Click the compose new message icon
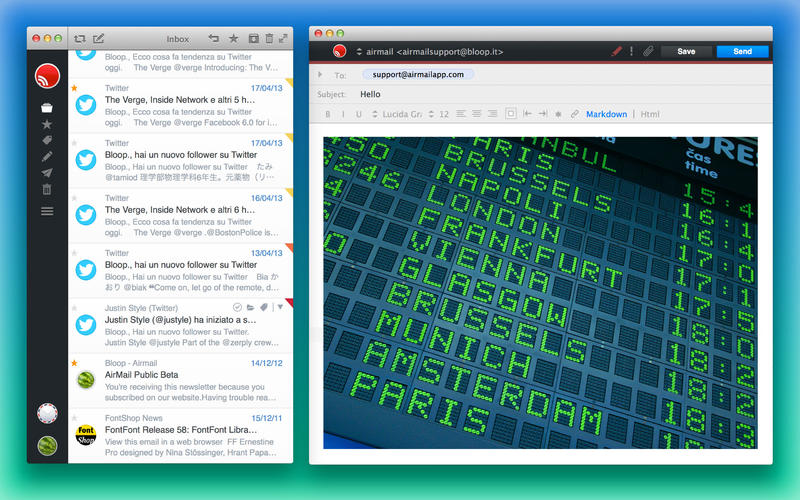The width and height of the screenshot is (800, 500). (98, 38)
